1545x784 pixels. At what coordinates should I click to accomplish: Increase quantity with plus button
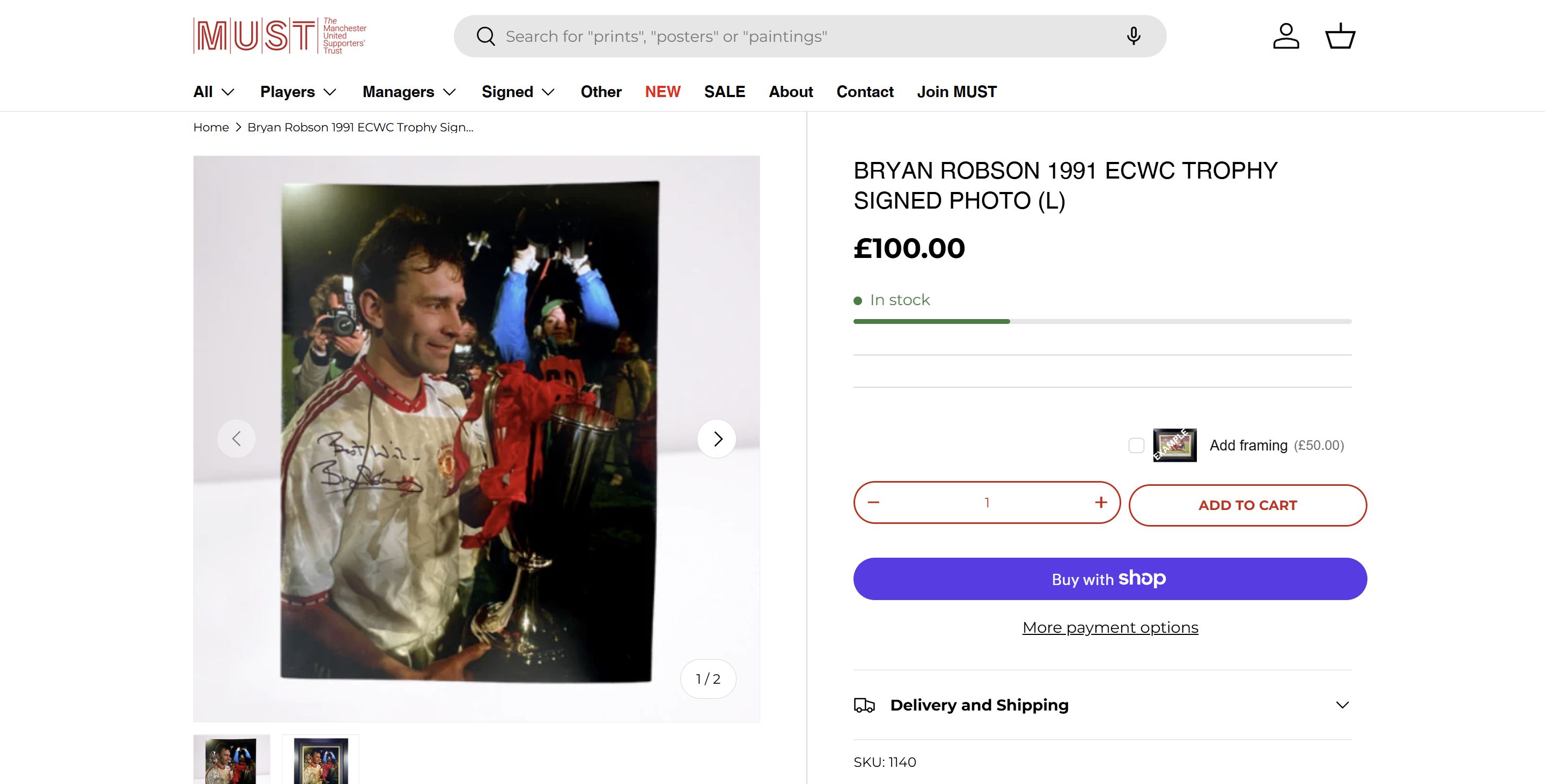point(1101,502)
